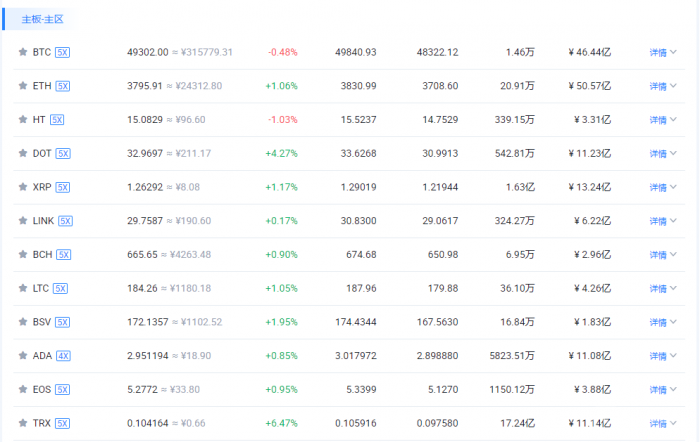The image size is (700, 442).
Task: Favorite LTC using the star icon
Action: pyautogui.click(x=23, y=288)
